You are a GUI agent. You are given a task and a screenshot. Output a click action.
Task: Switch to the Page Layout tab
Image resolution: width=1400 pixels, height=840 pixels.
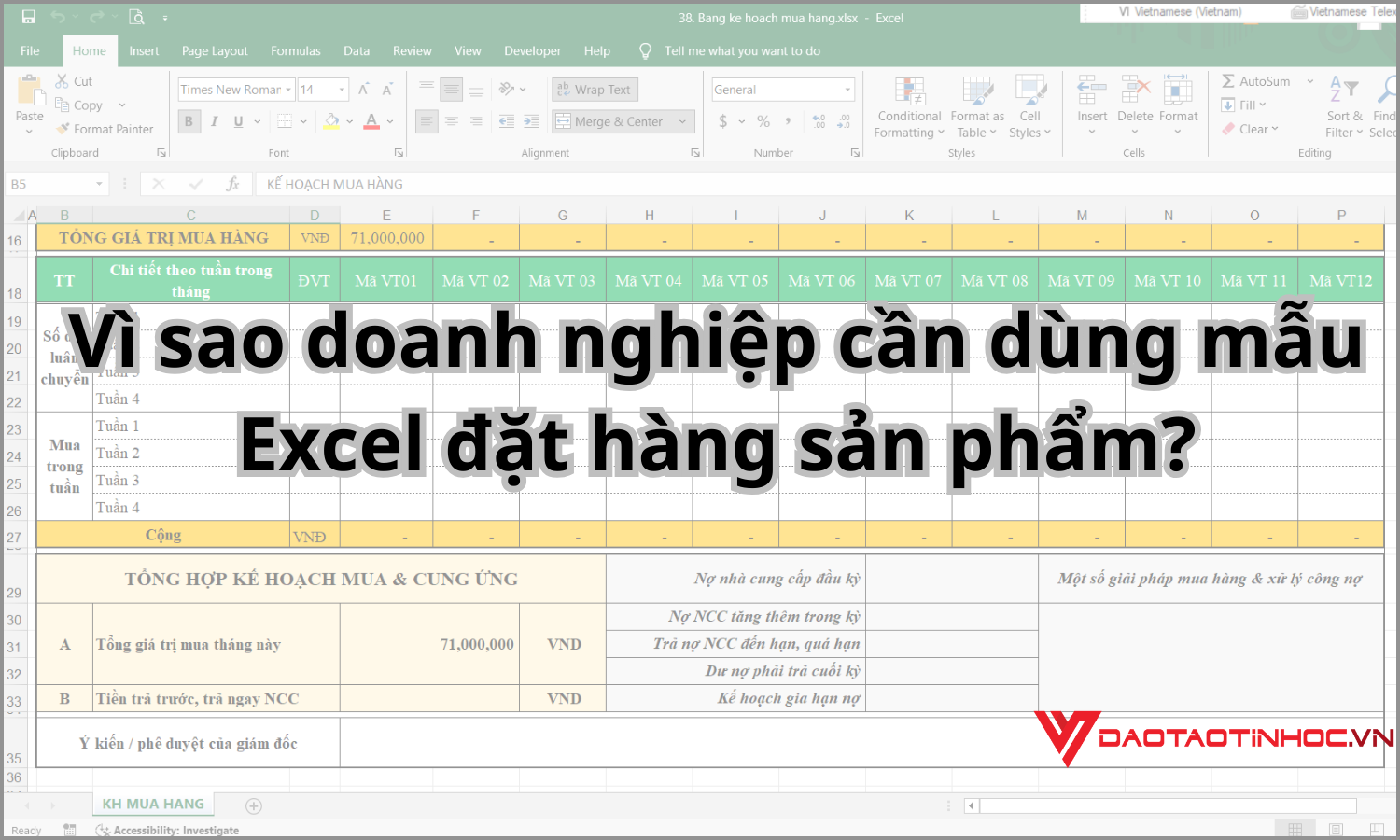click(215, 50)
